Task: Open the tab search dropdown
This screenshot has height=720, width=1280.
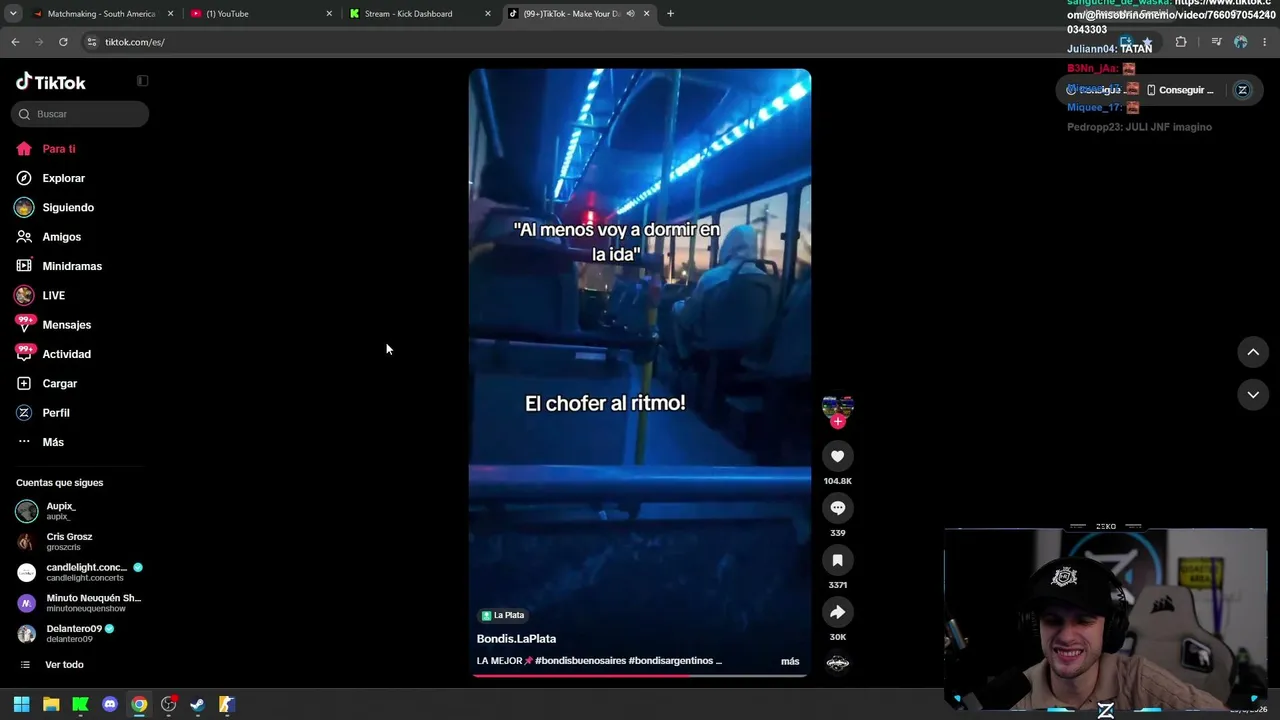Action: pos(13,14)
